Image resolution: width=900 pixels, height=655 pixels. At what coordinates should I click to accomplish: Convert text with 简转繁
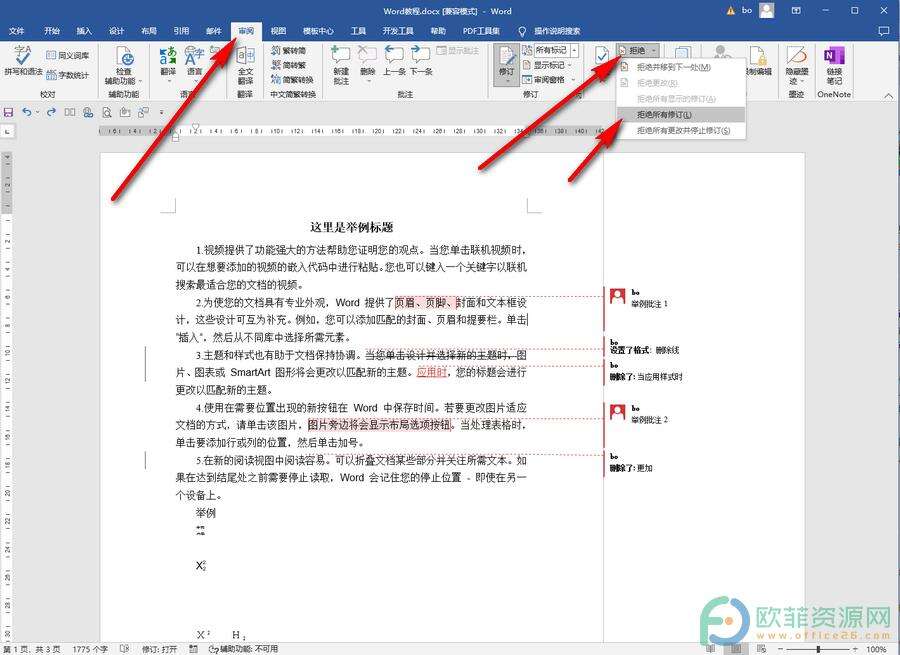point(289,65)
